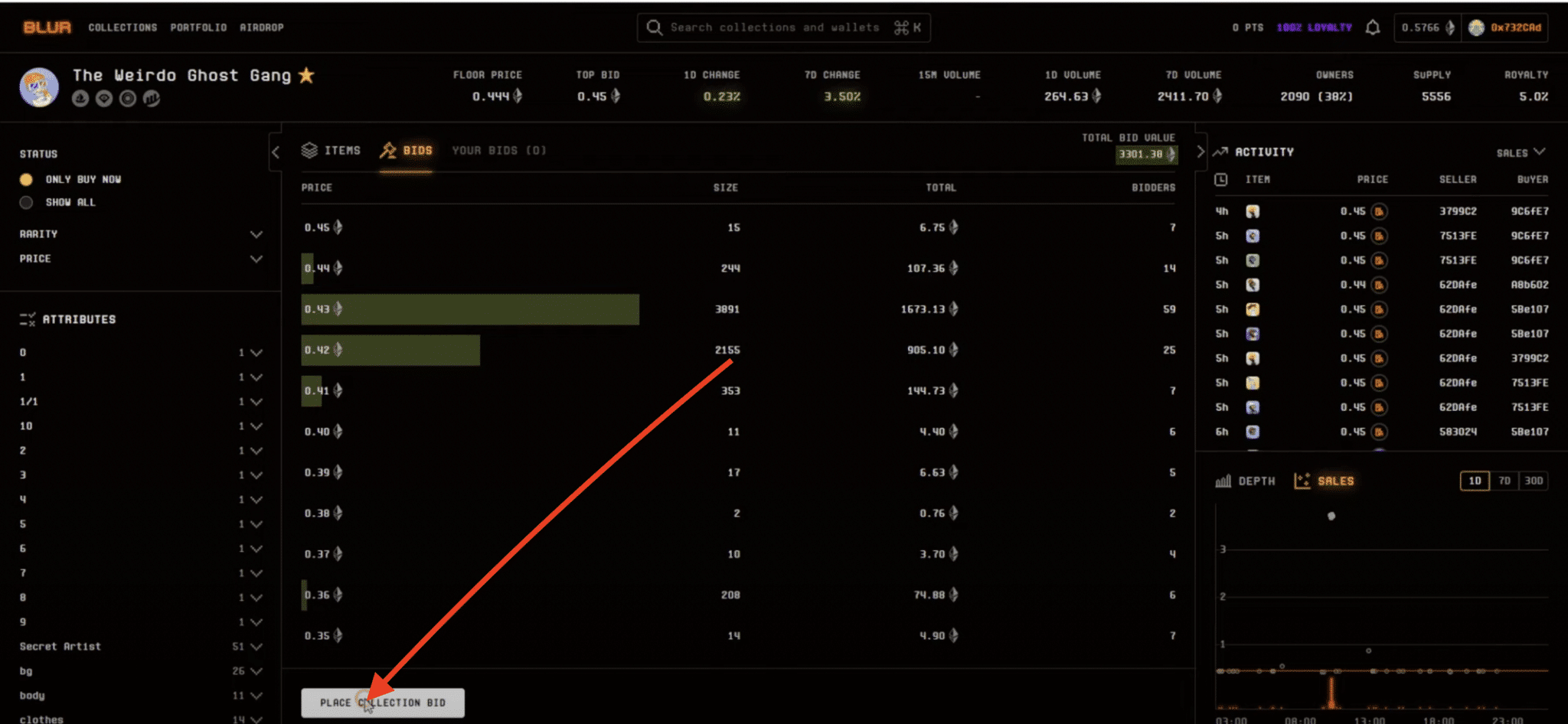Click the notification bell icon
This screenshot has width=1568, height=724.
click(x=1373, y=28)
